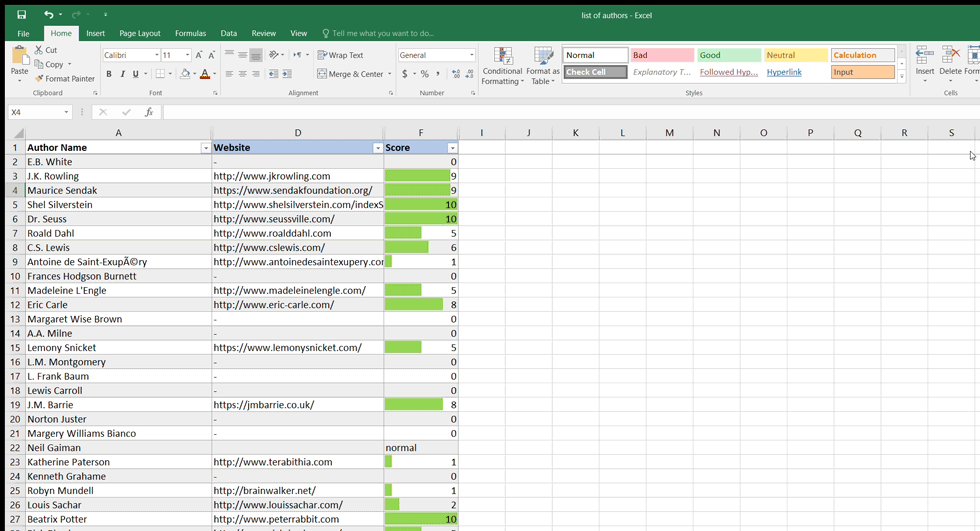The height and width of the screenshot is (531, 980).
Task: Open the Author Name filter dropdown
Action: click(205, 148)
